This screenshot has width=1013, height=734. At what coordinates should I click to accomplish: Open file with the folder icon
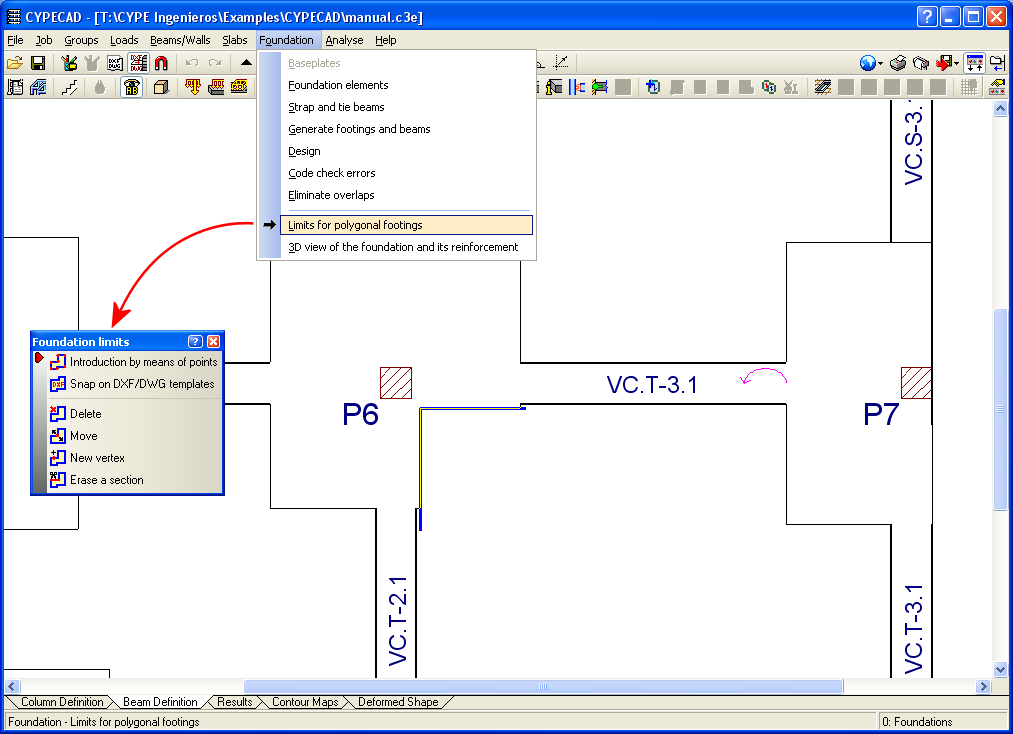14,63
